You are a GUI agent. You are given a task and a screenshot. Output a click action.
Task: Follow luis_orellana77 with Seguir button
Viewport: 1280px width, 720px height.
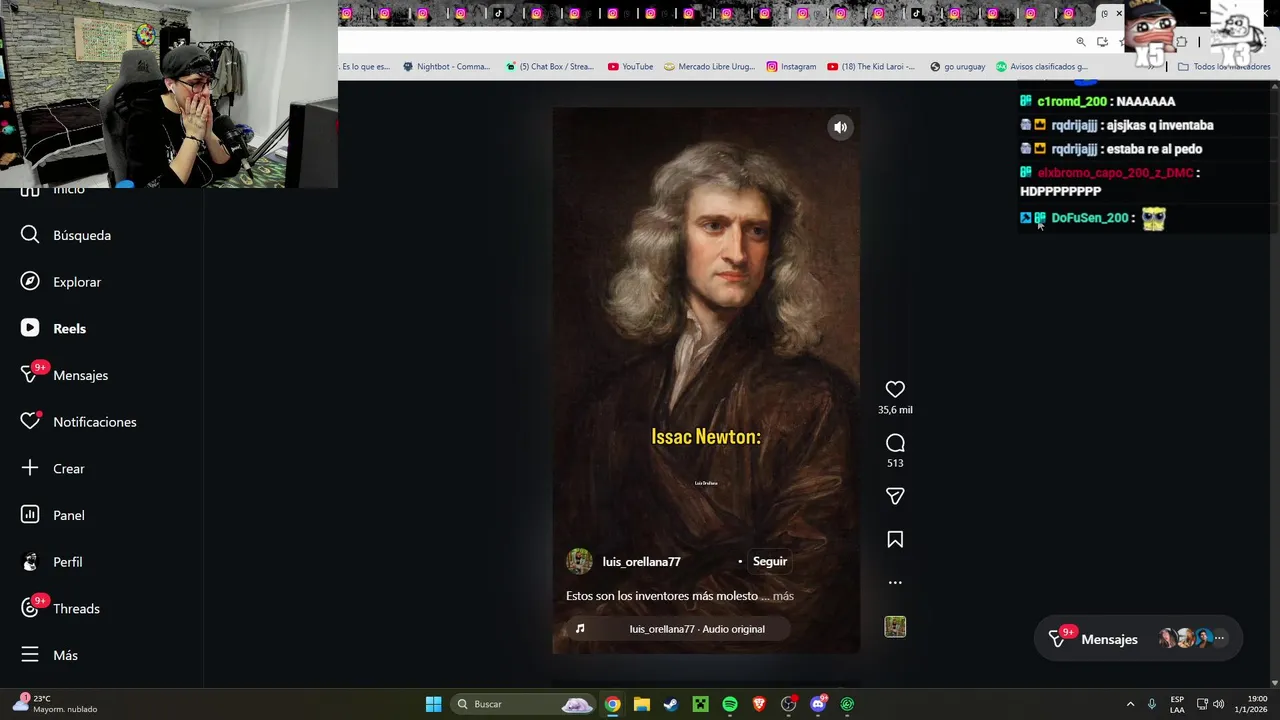click(x=770, y=561)
